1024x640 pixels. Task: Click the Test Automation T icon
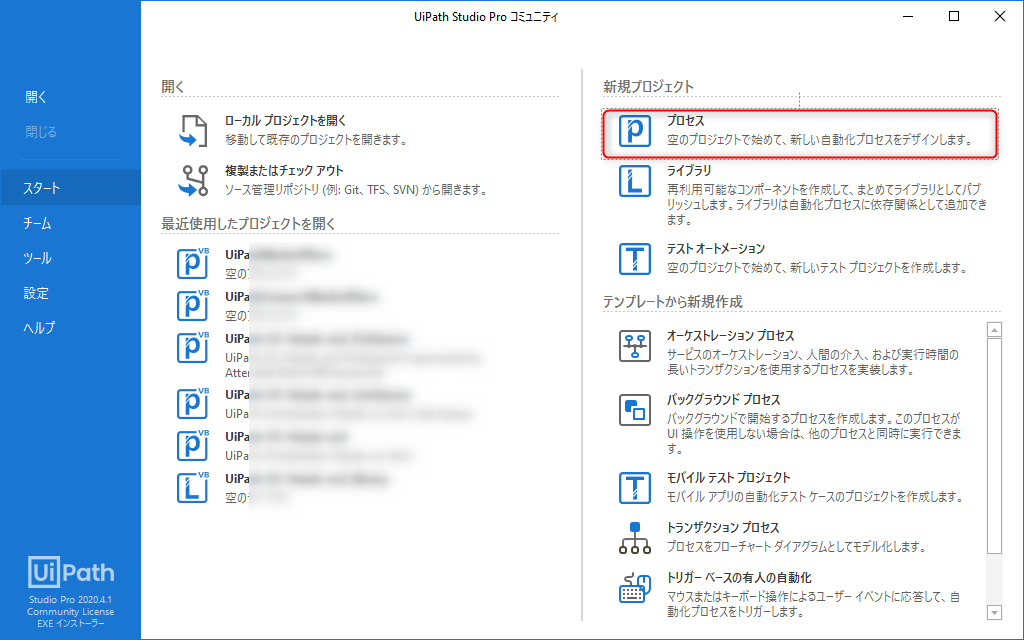tap(635, 259)
